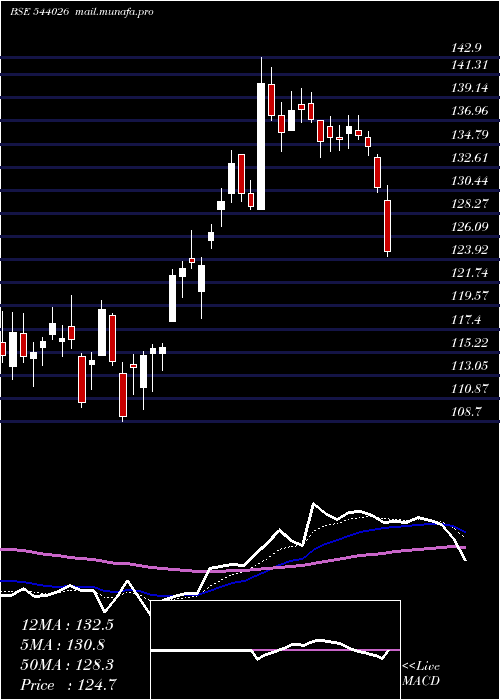Click the BSE 544026 ticker label
Screen dimensions: 500x700
(39, 12)
